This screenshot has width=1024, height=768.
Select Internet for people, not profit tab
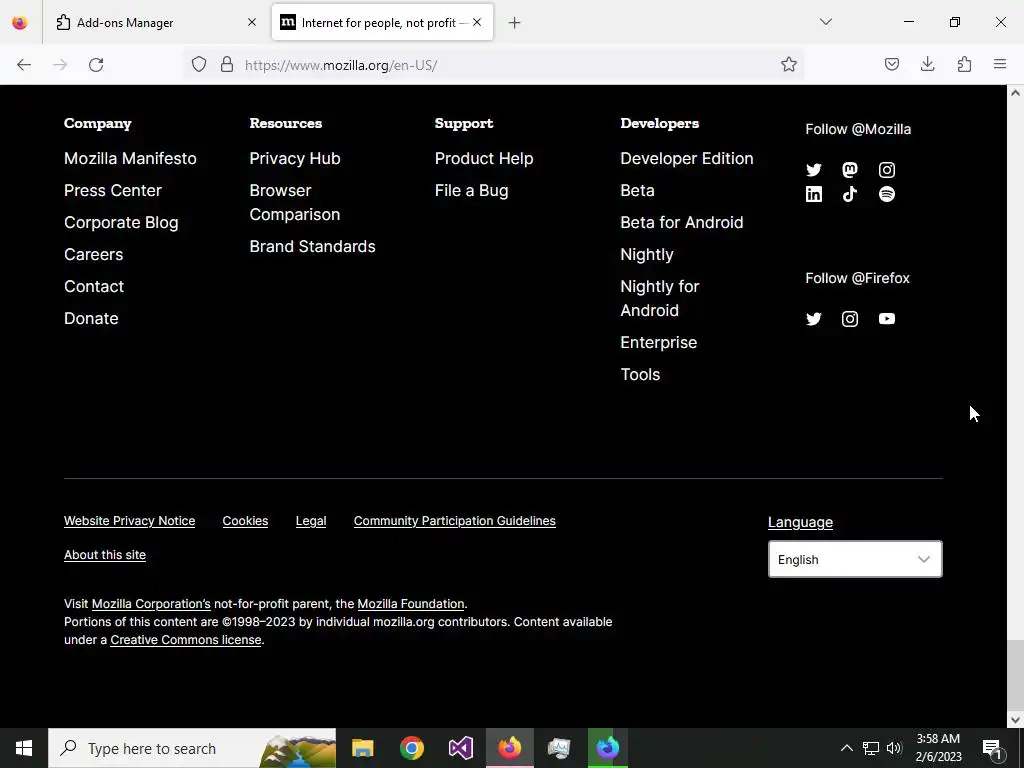[x=382, y=23]
